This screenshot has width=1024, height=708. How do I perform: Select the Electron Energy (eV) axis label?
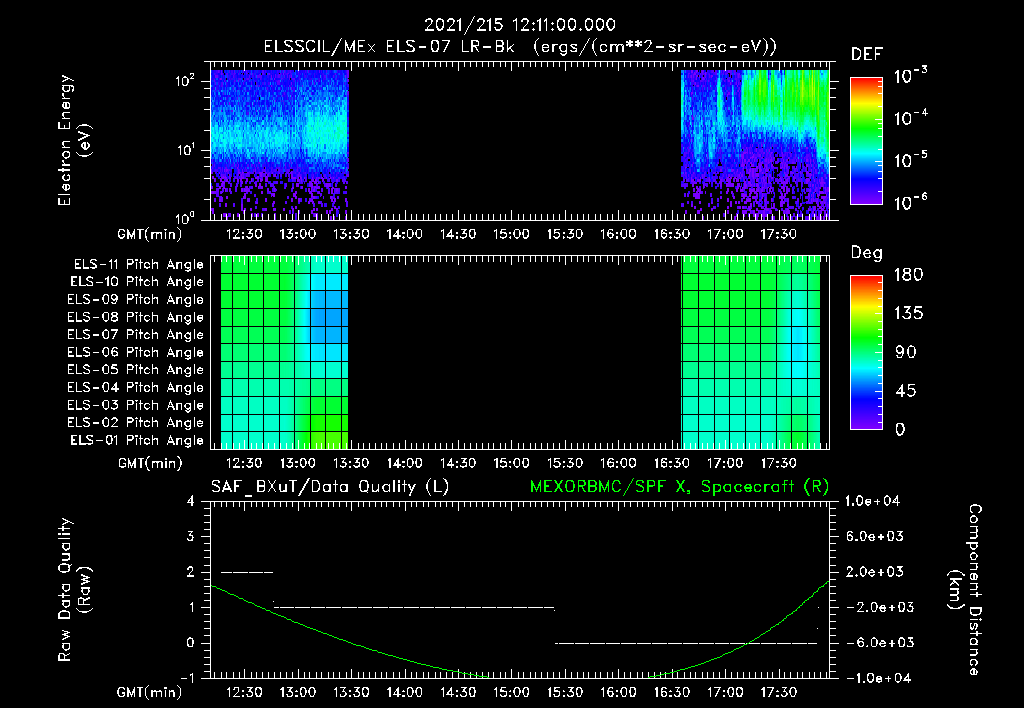74,140
